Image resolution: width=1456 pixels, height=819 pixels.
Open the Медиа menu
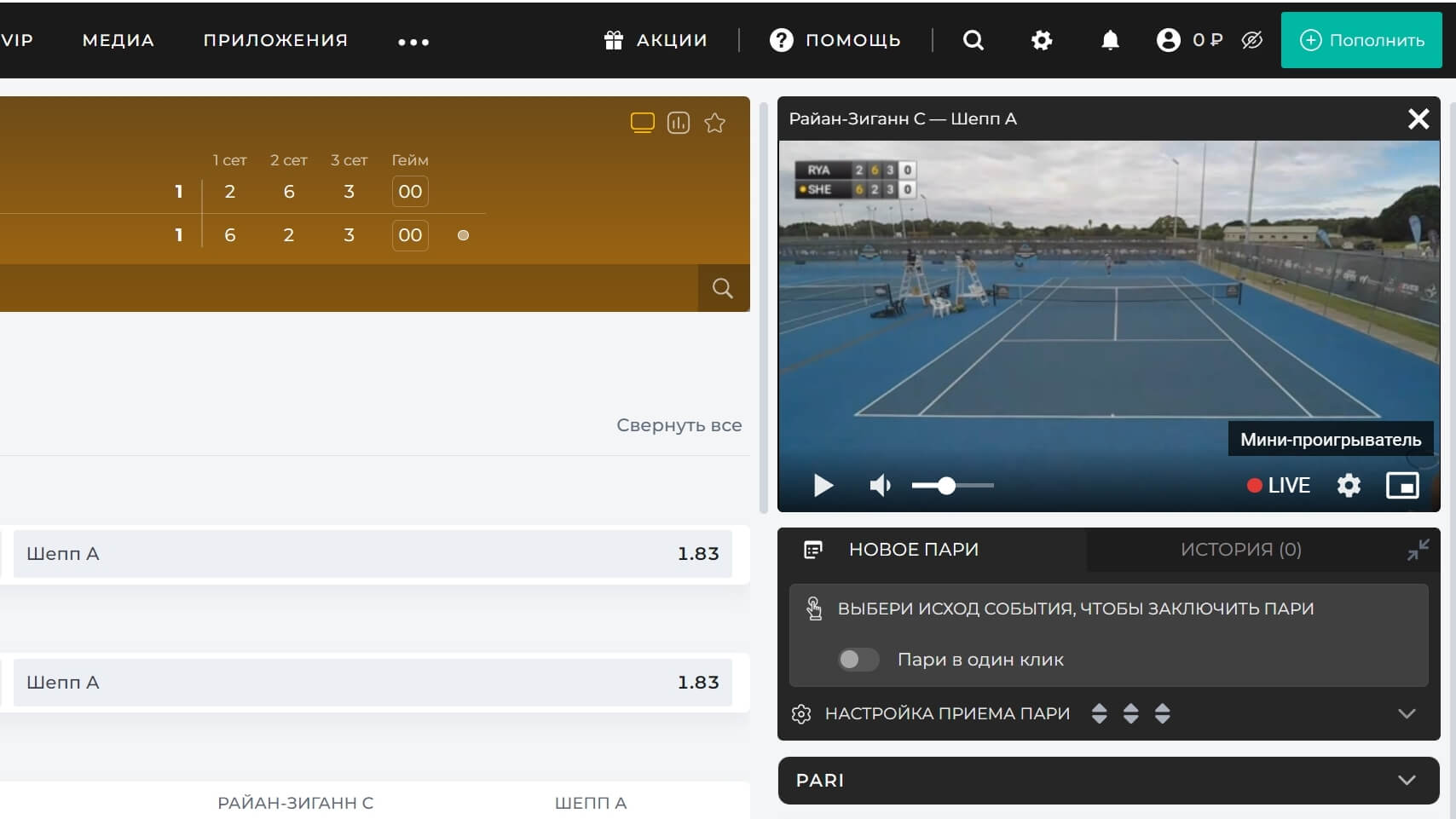pyautogui.click(x=118, y=40)
